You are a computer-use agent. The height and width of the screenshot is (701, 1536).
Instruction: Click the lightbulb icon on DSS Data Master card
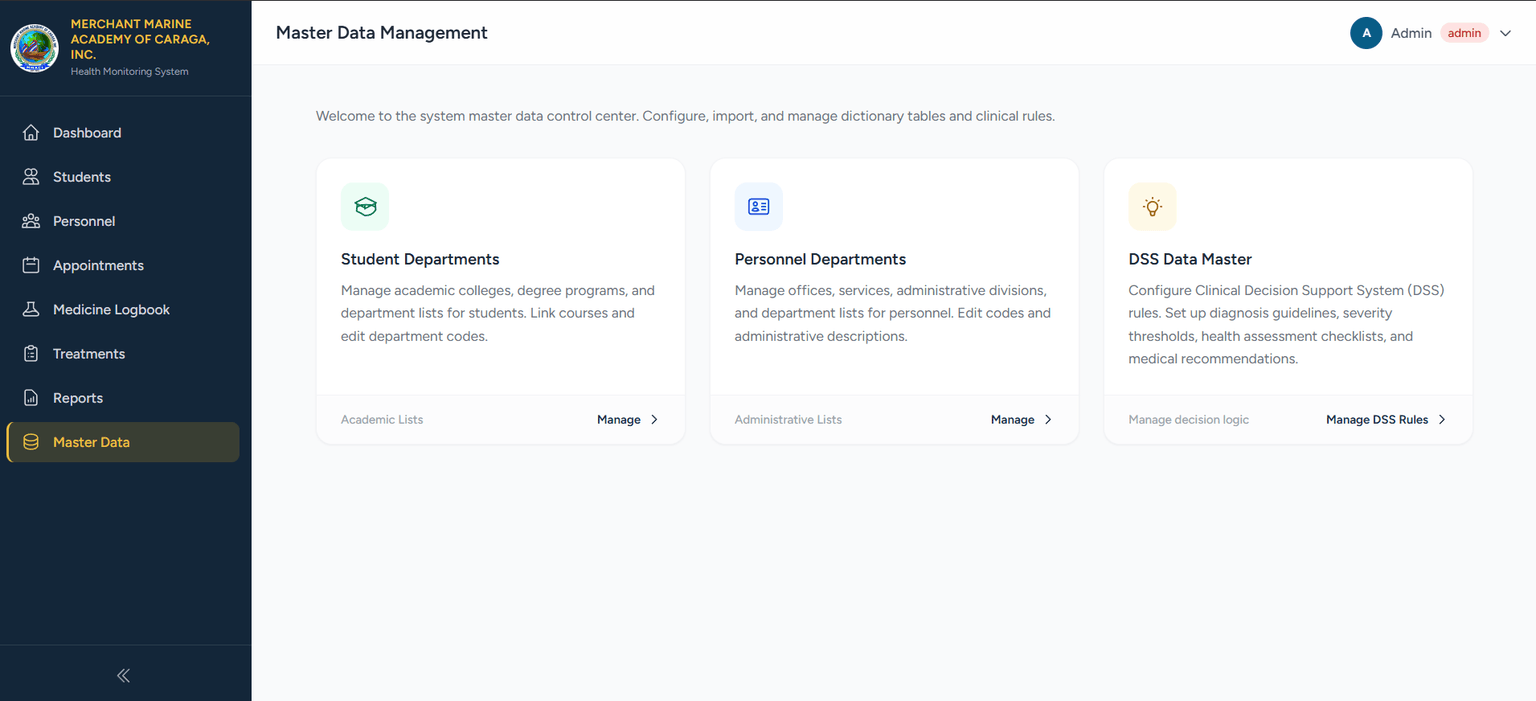click(x=1153, y=207)
